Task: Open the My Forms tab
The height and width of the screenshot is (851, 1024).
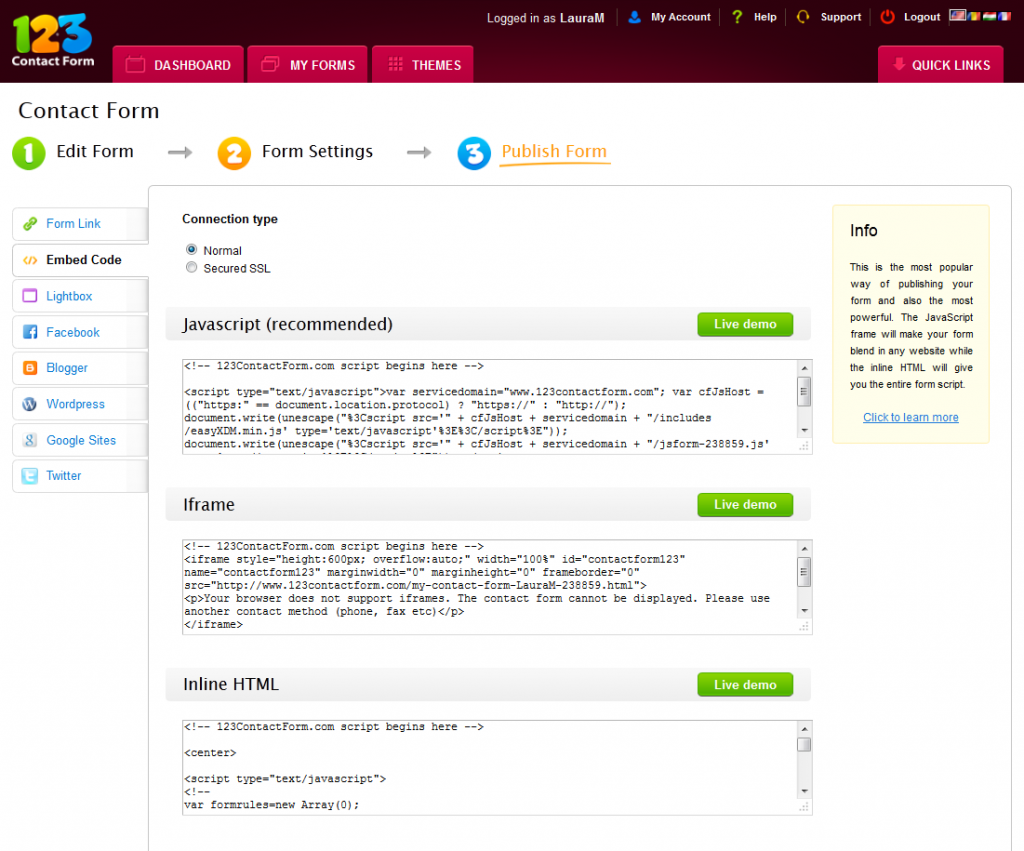Action: point(308,65)
